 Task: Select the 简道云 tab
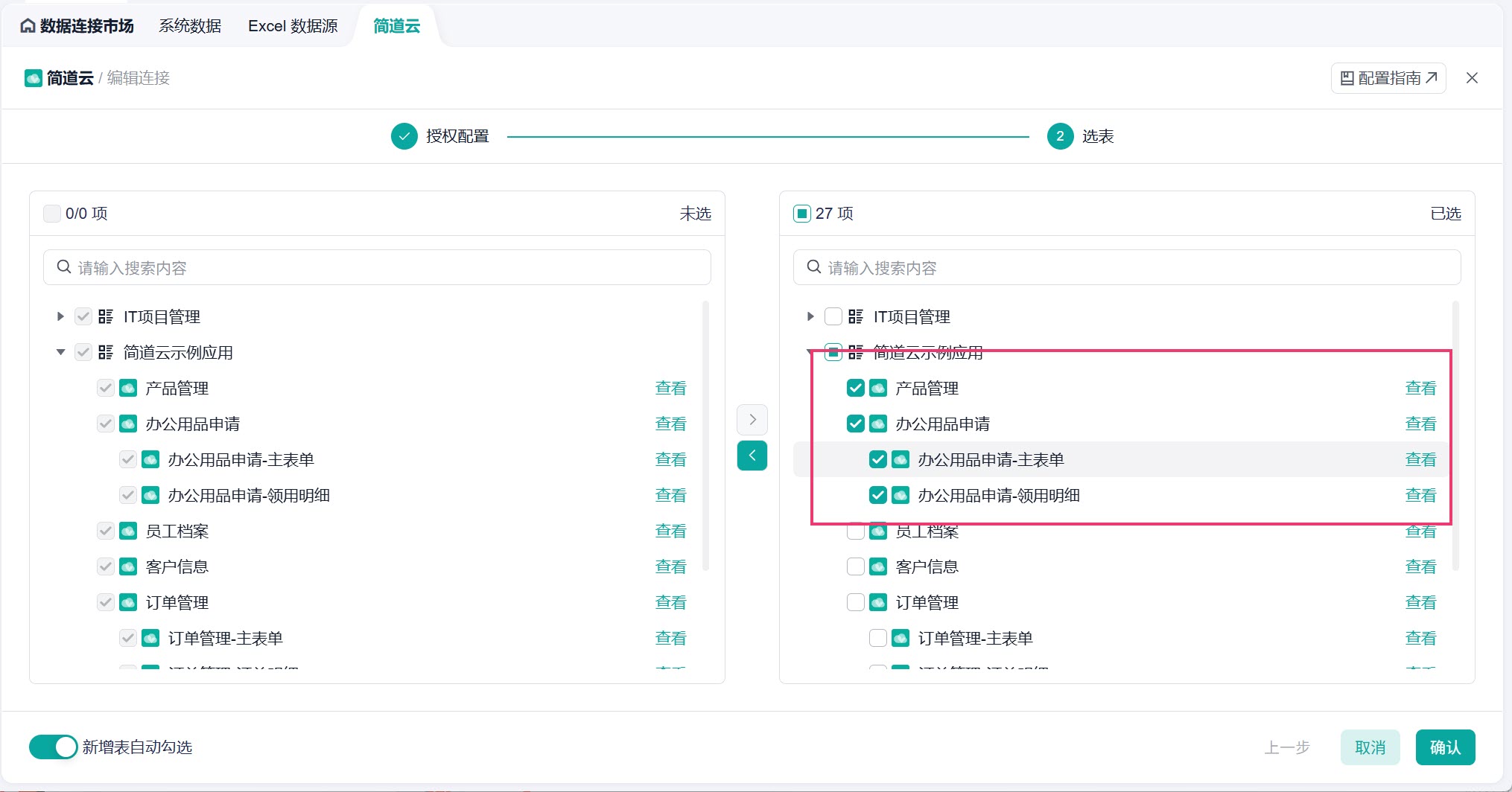tap(396, 26)
